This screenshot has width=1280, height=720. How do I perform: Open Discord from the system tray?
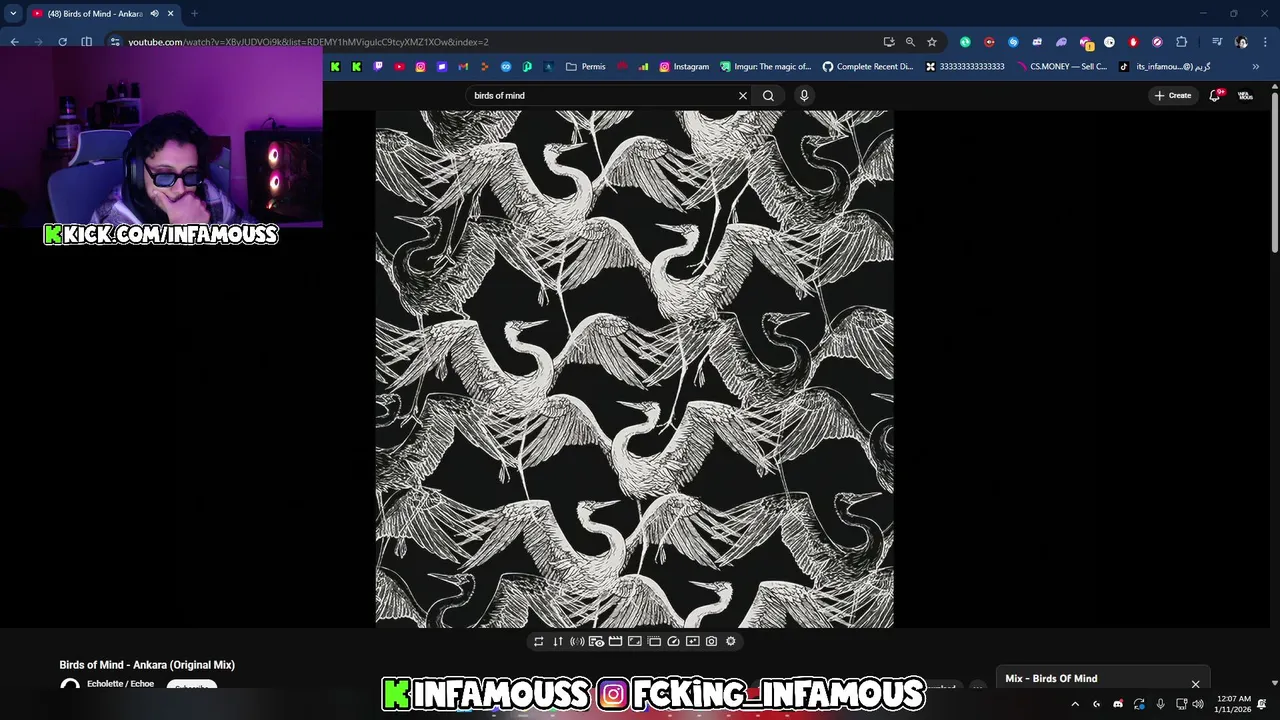(1118, 704)
